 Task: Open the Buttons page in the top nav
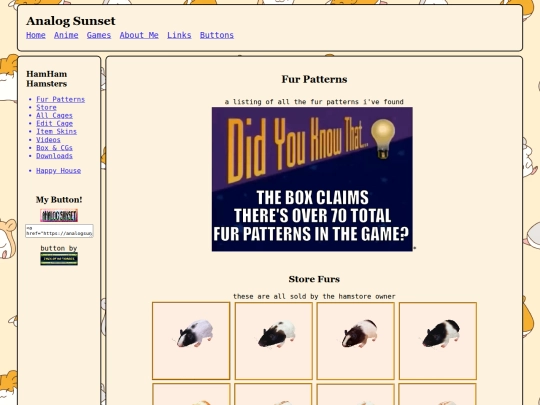pos(217,35)
